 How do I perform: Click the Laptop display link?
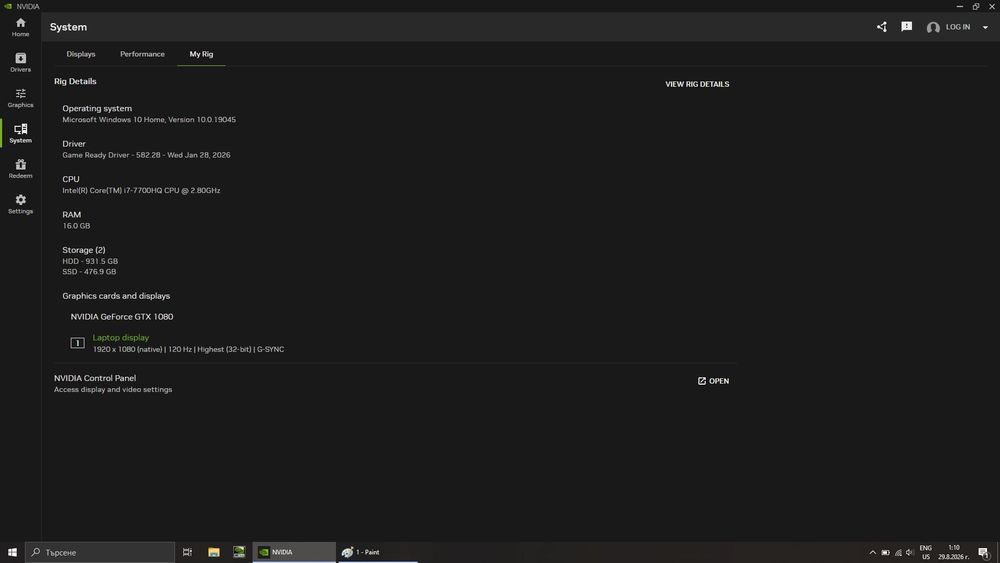(121, 337)
